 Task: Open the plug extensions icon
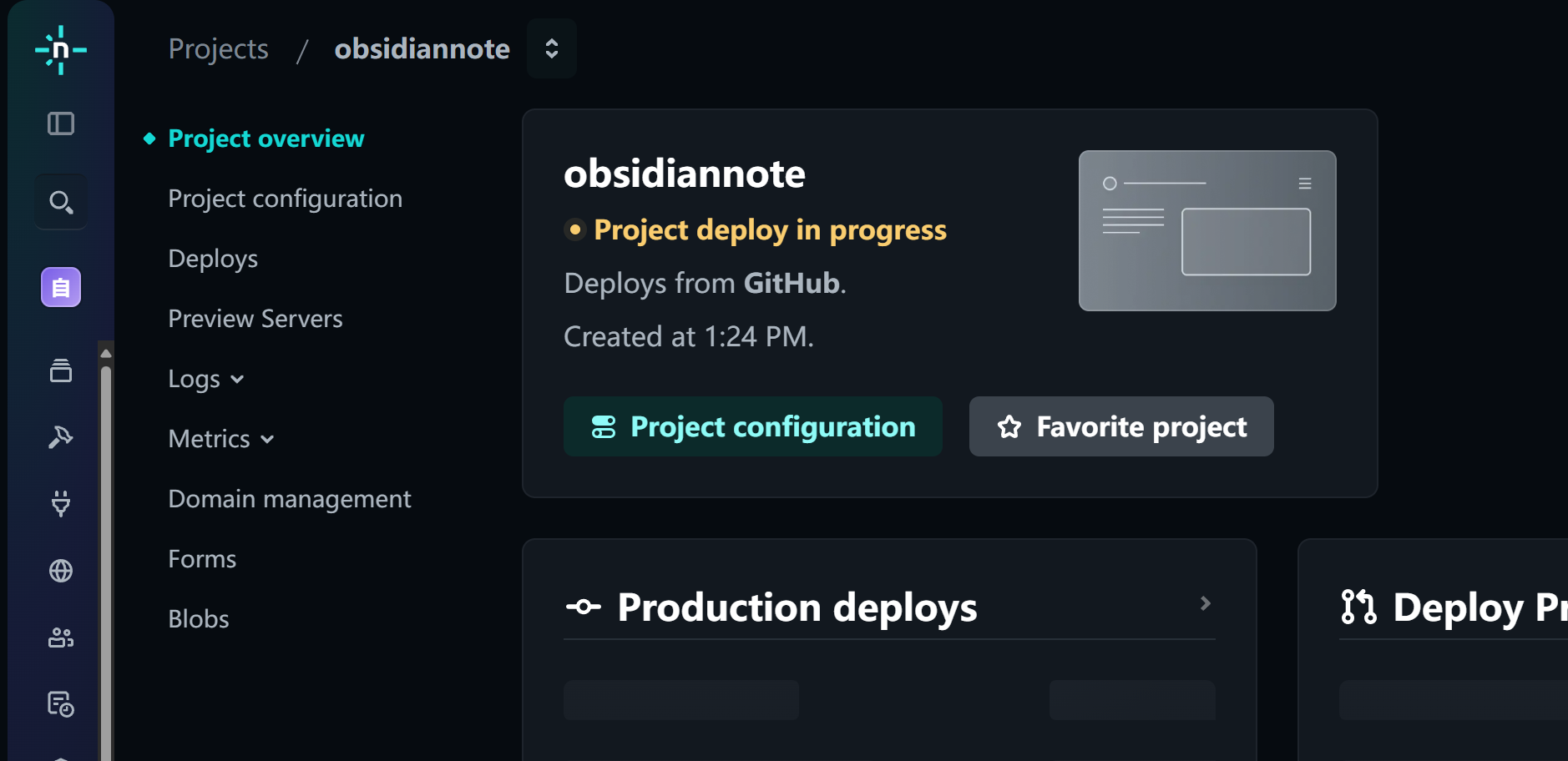[61, 503]
